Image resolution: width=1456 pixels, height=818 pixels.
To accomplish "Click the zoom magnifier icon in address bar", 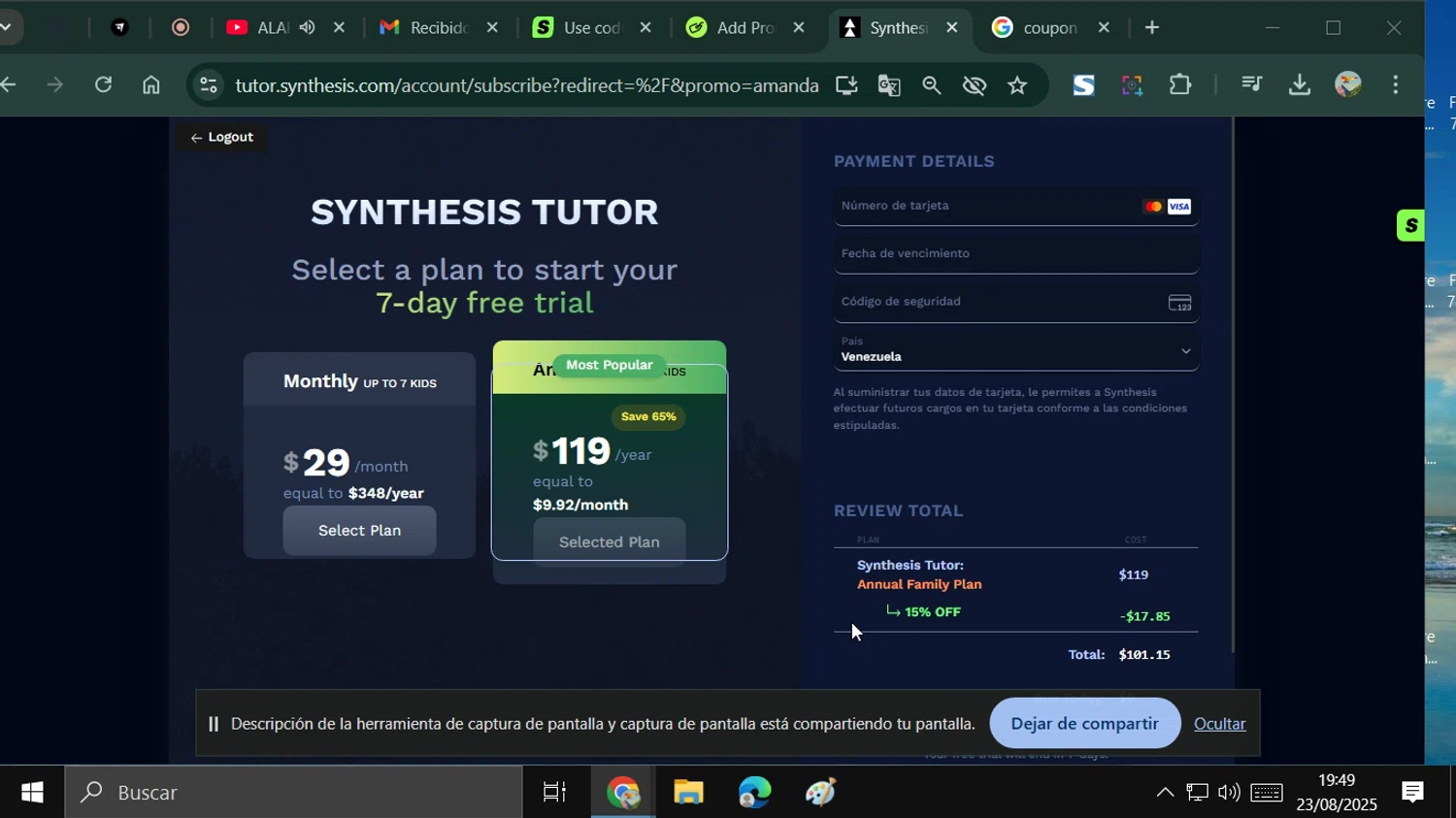I will pyautogui.click(x=932, y=85).
